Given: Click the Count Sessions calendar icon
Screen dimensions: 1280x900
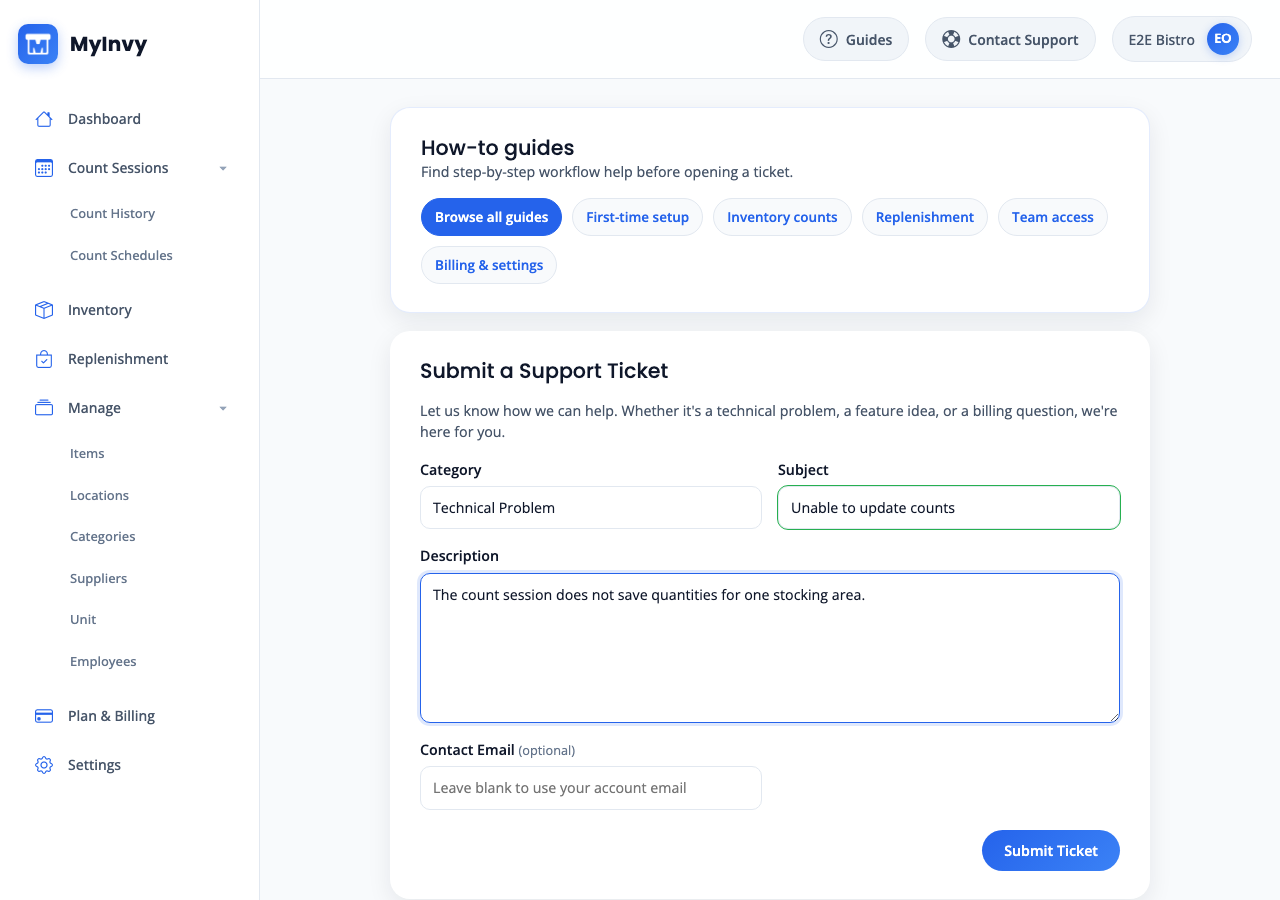Looking at the screenshot, I should tap(44, 168).
